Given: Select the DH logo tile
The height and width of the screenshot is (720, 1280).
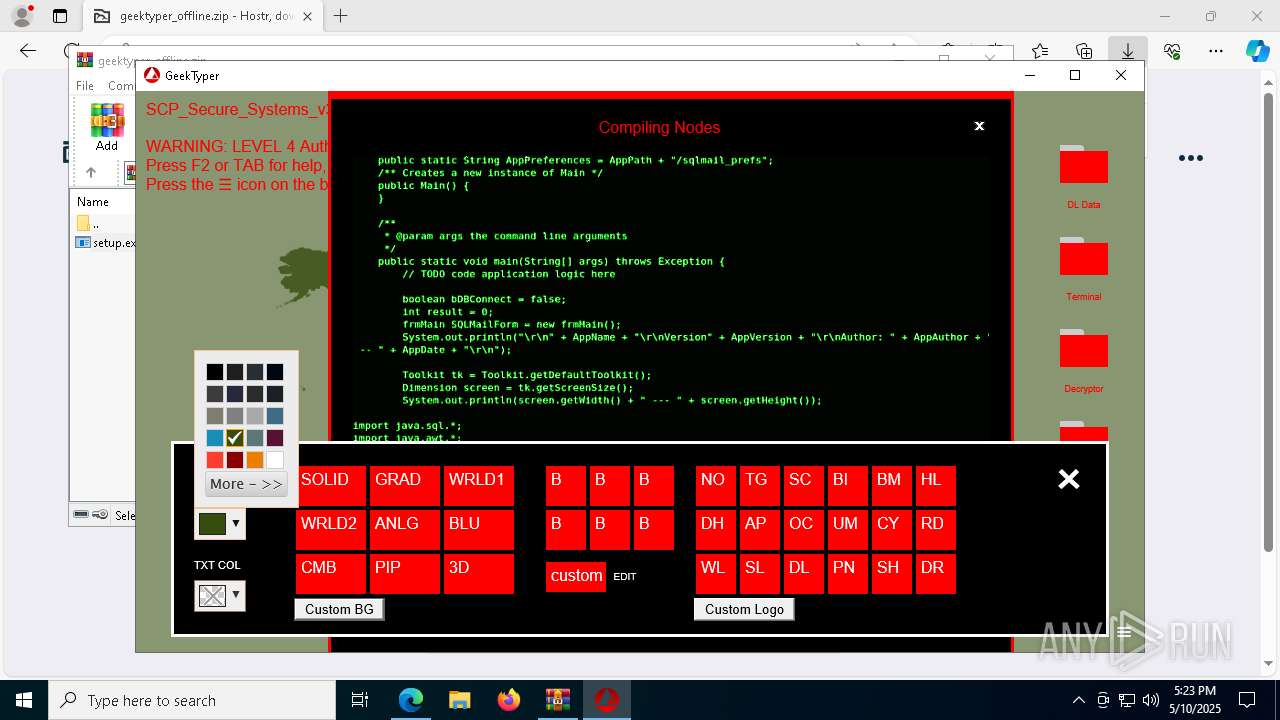Looking at the screenshot, I should tap(716, 529).
